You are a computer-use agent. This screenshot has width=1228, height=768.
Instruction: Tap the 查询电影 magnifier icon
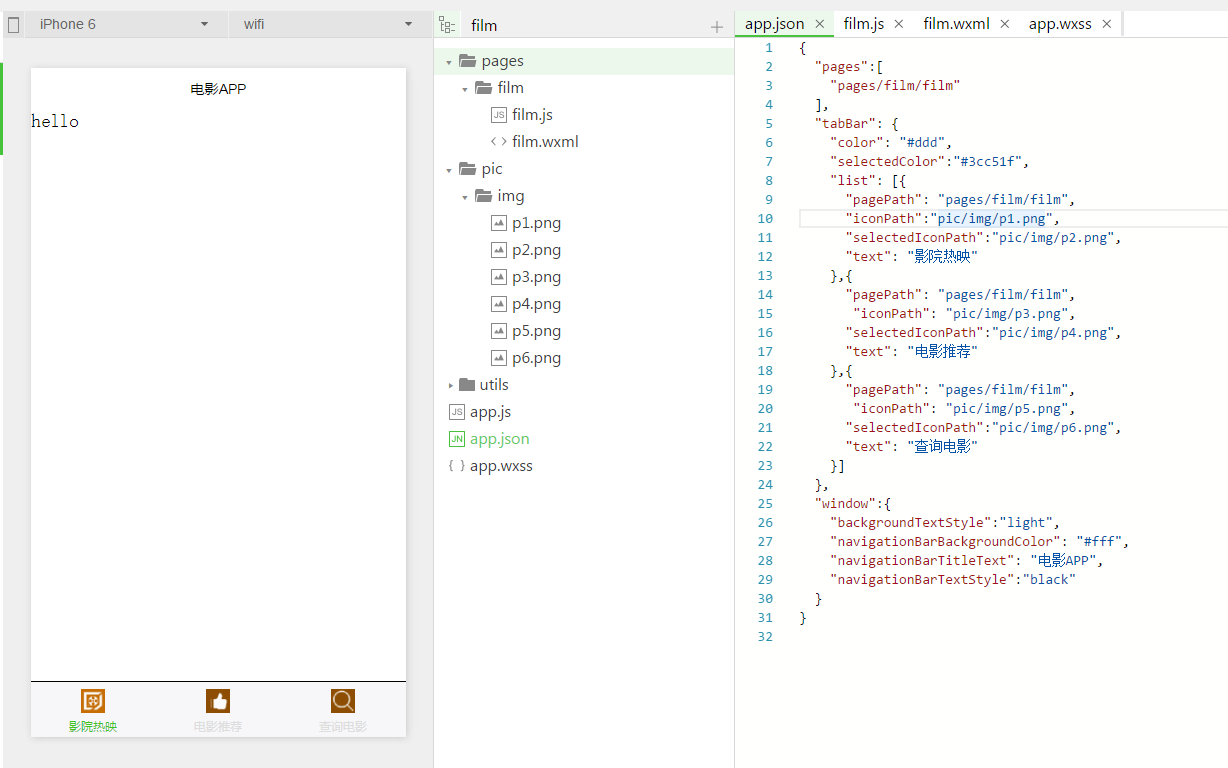click(343, 701)
